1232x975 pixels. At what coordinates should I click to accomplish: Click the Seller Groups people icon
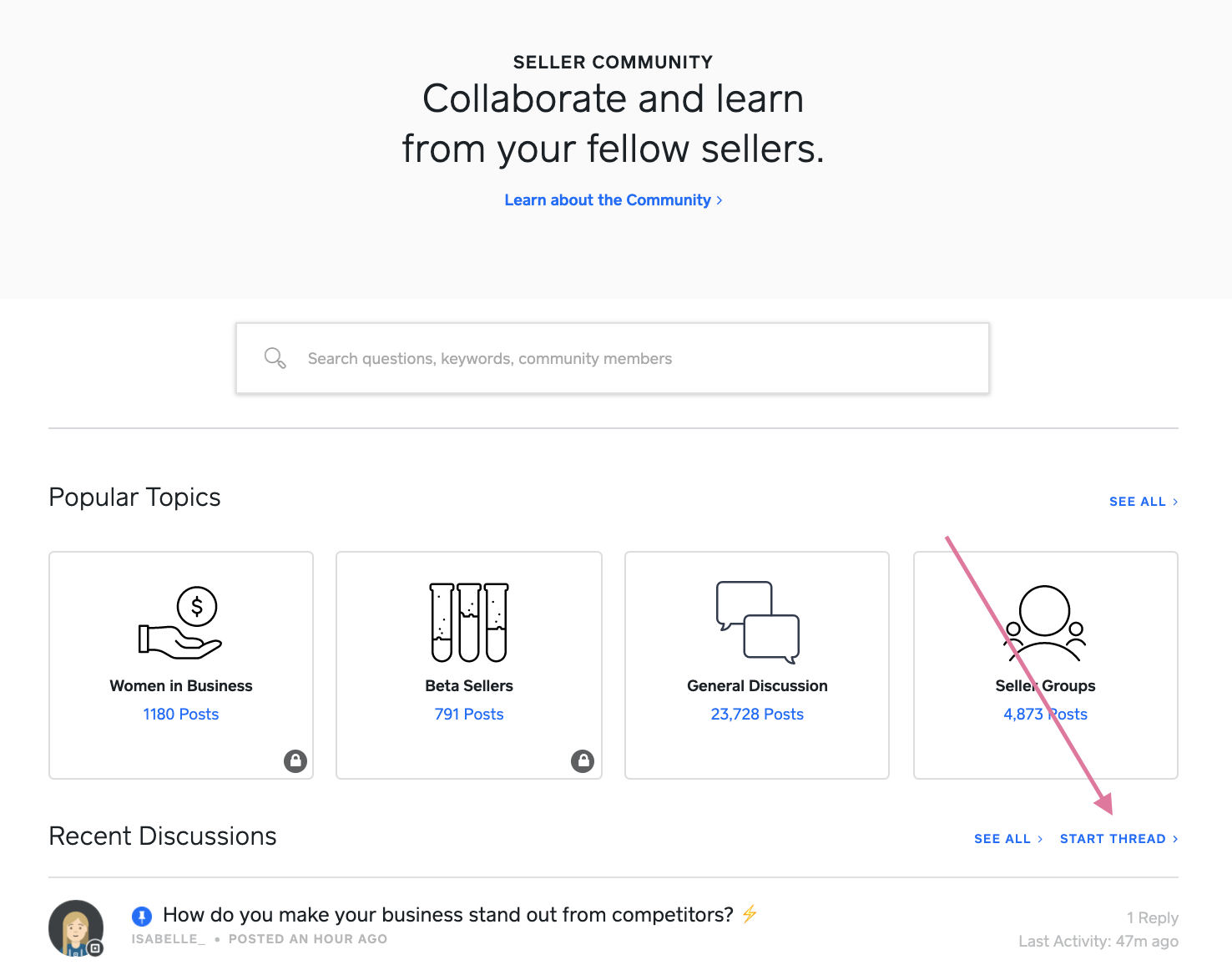(x=1045, y=622)
